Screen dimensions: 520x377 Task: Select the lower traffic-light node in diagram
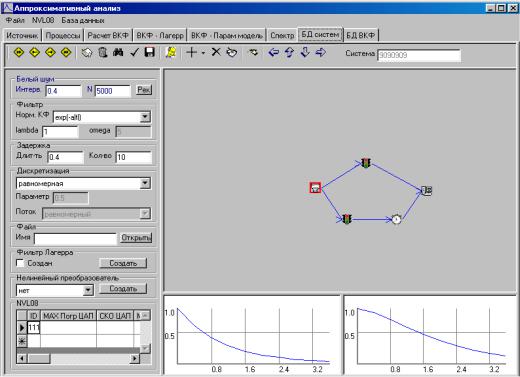[347, 219]
